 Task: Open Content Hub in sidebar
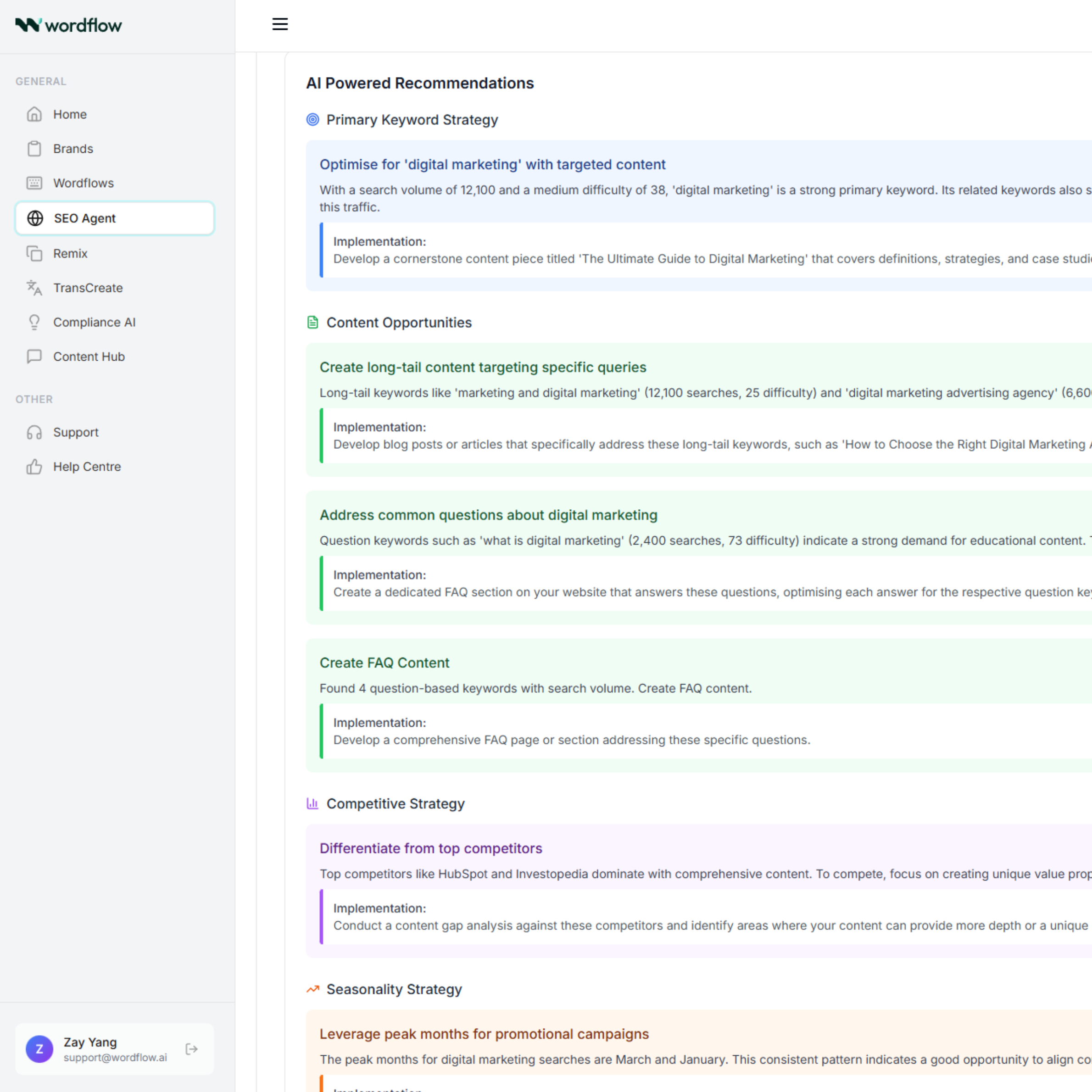[x=89, y=357]
